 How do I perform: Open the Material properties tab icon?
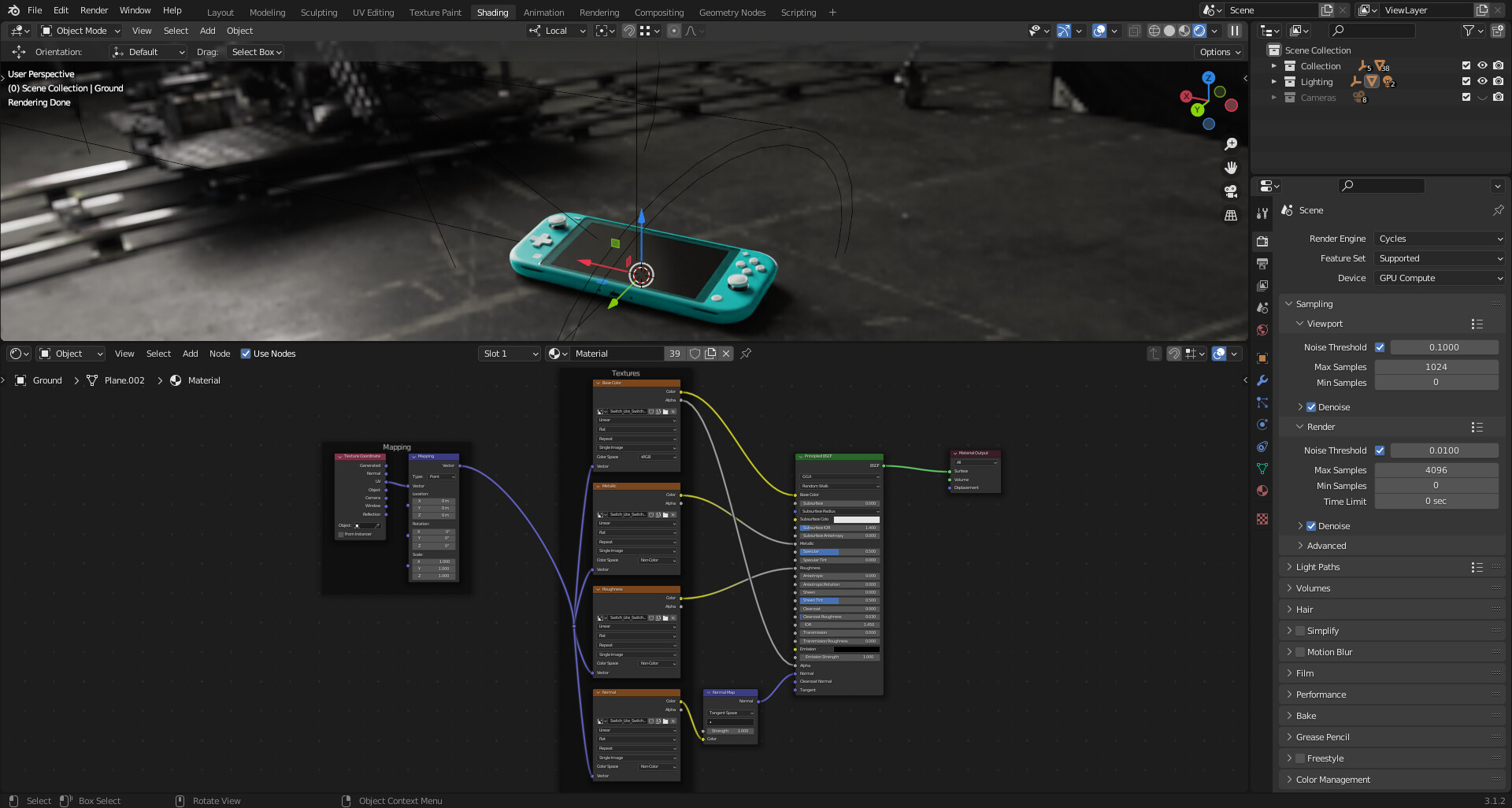[x=1262, y=491]
